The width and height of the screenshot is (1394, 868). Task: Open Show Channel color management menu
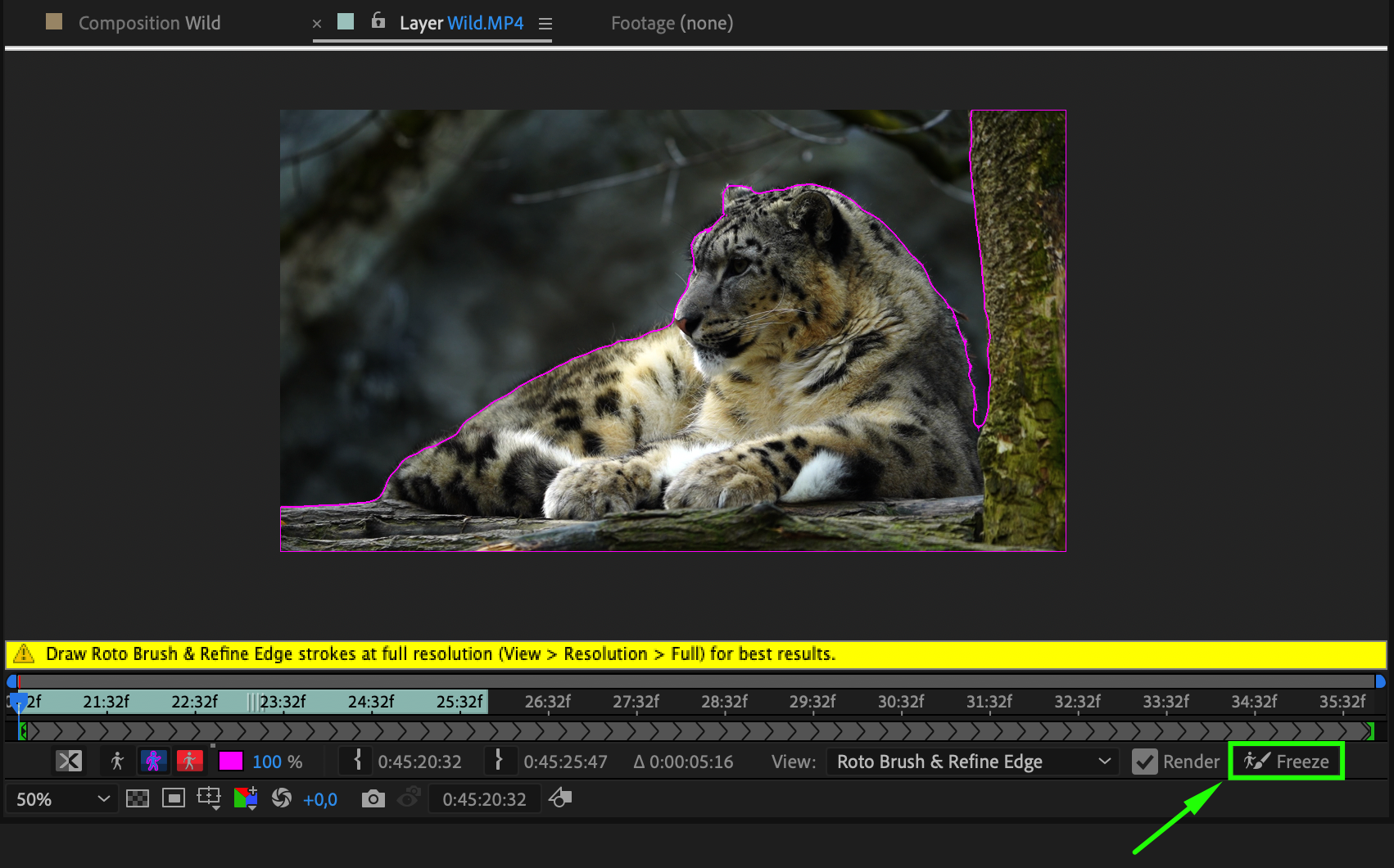246,798
